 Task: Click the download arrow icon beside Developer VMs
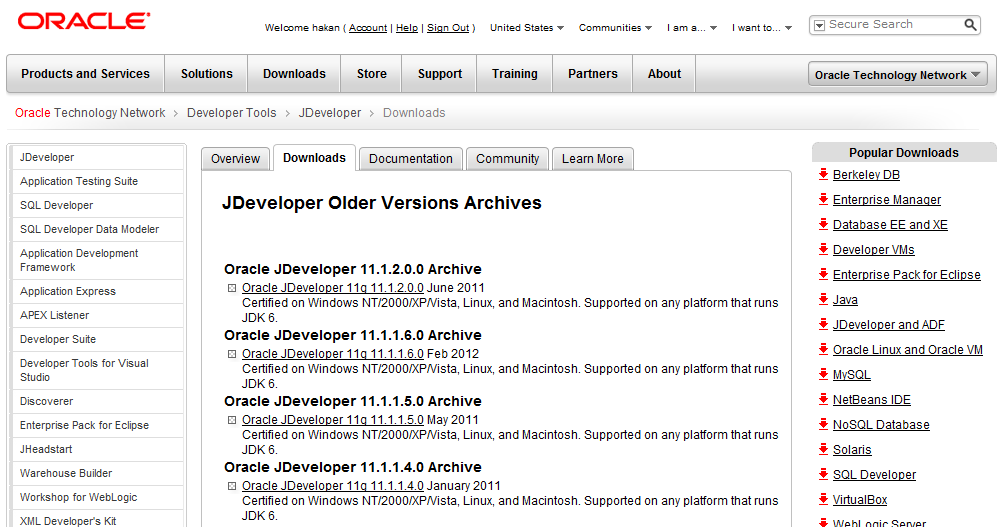pyautogui.click(x=823, y=250)
